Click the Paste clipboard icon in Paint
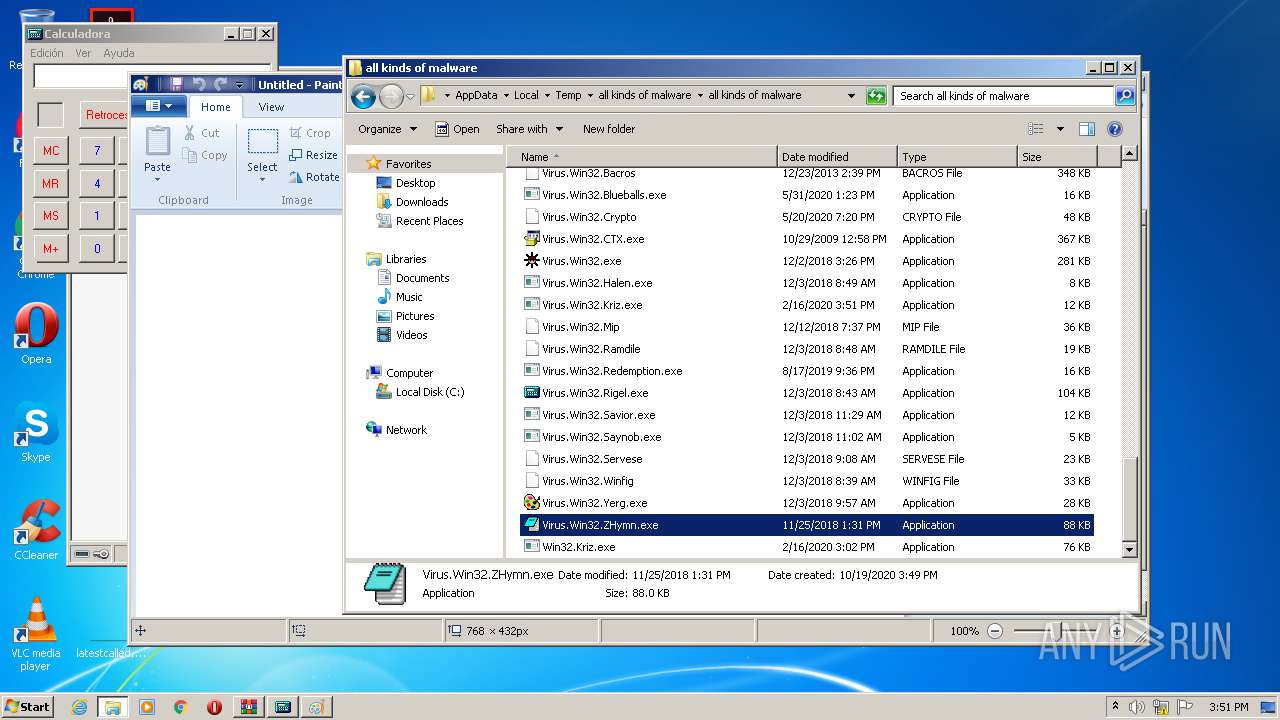This screenshot has width=1280, height=720. point(158,141)
